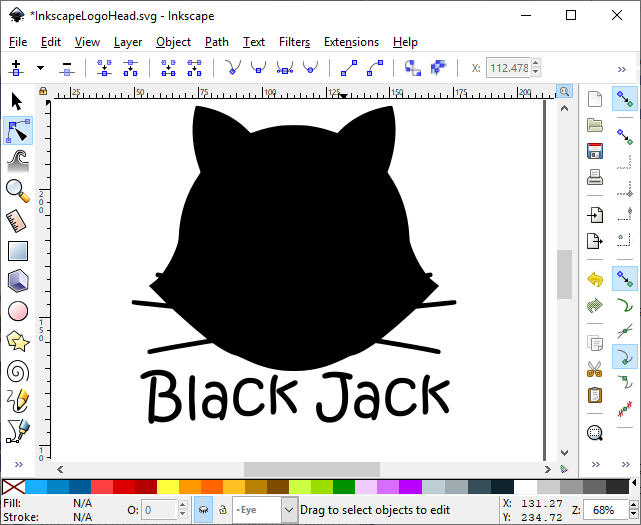The height and width of the screenshot is (525, 641).
Task: Open insert node options dropdown arrow
Action: coord(40,68)
